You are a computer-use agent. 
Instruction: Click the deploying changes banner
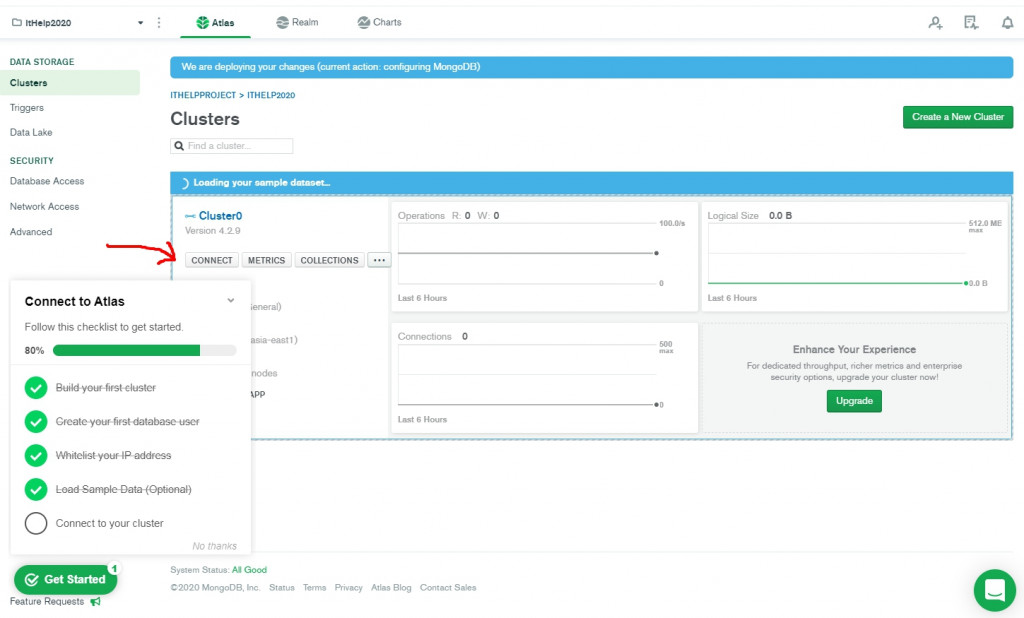592,67
